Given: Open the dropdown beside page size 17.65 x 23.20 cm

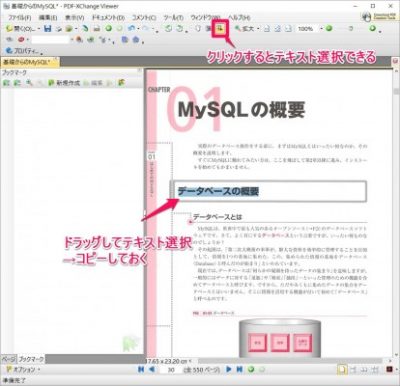Looking at the screenshot, I should pyautogui.click(x=190, y=361).
